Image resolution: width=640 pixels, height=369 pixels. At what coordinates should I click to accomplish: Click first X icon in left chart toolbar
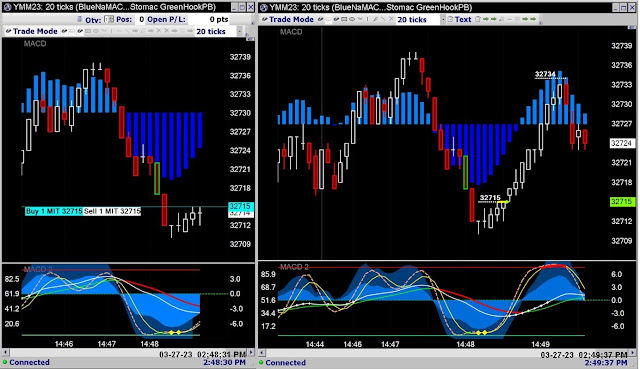coord(159,31)
